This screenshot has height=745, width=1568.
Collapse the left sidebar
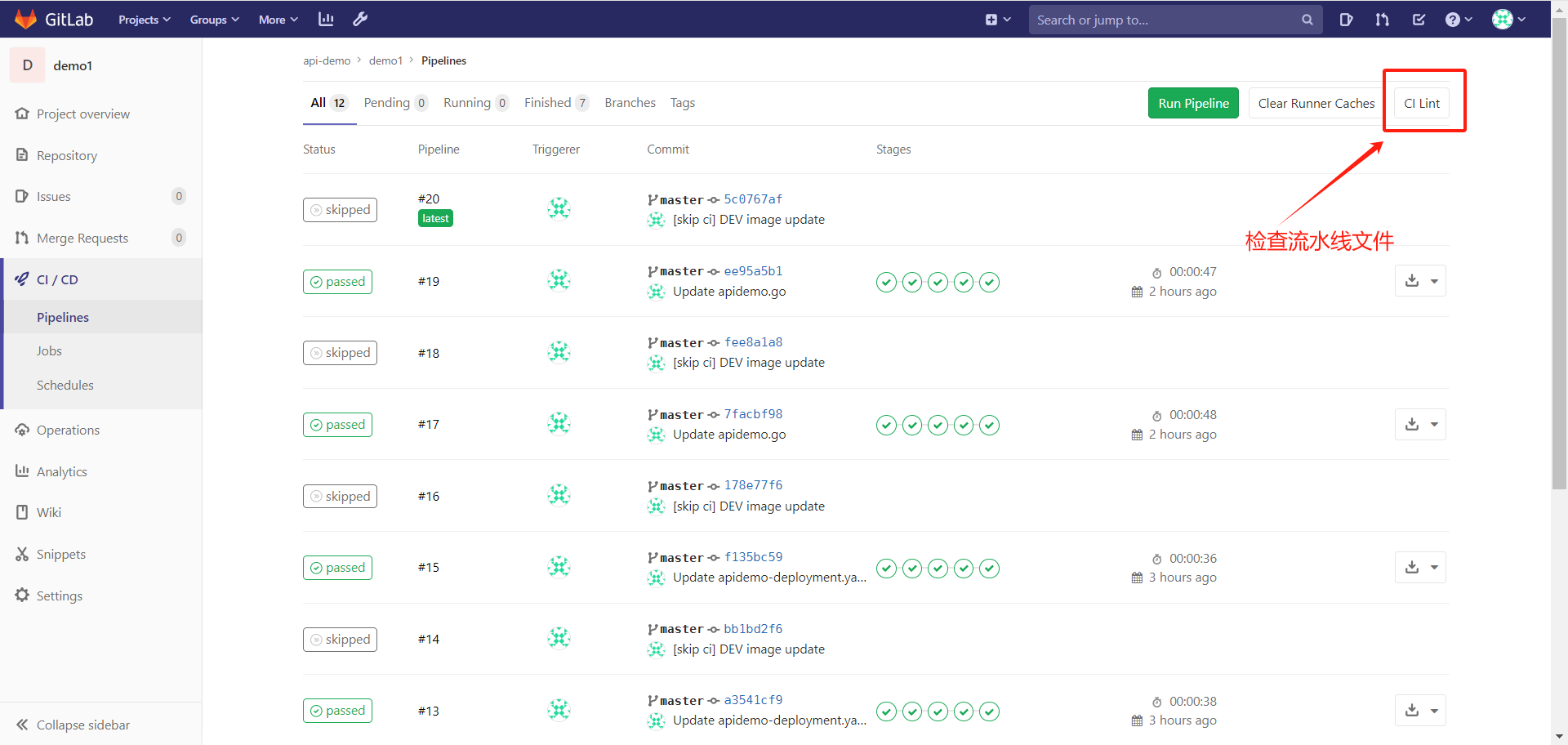[x=82, y=725]
